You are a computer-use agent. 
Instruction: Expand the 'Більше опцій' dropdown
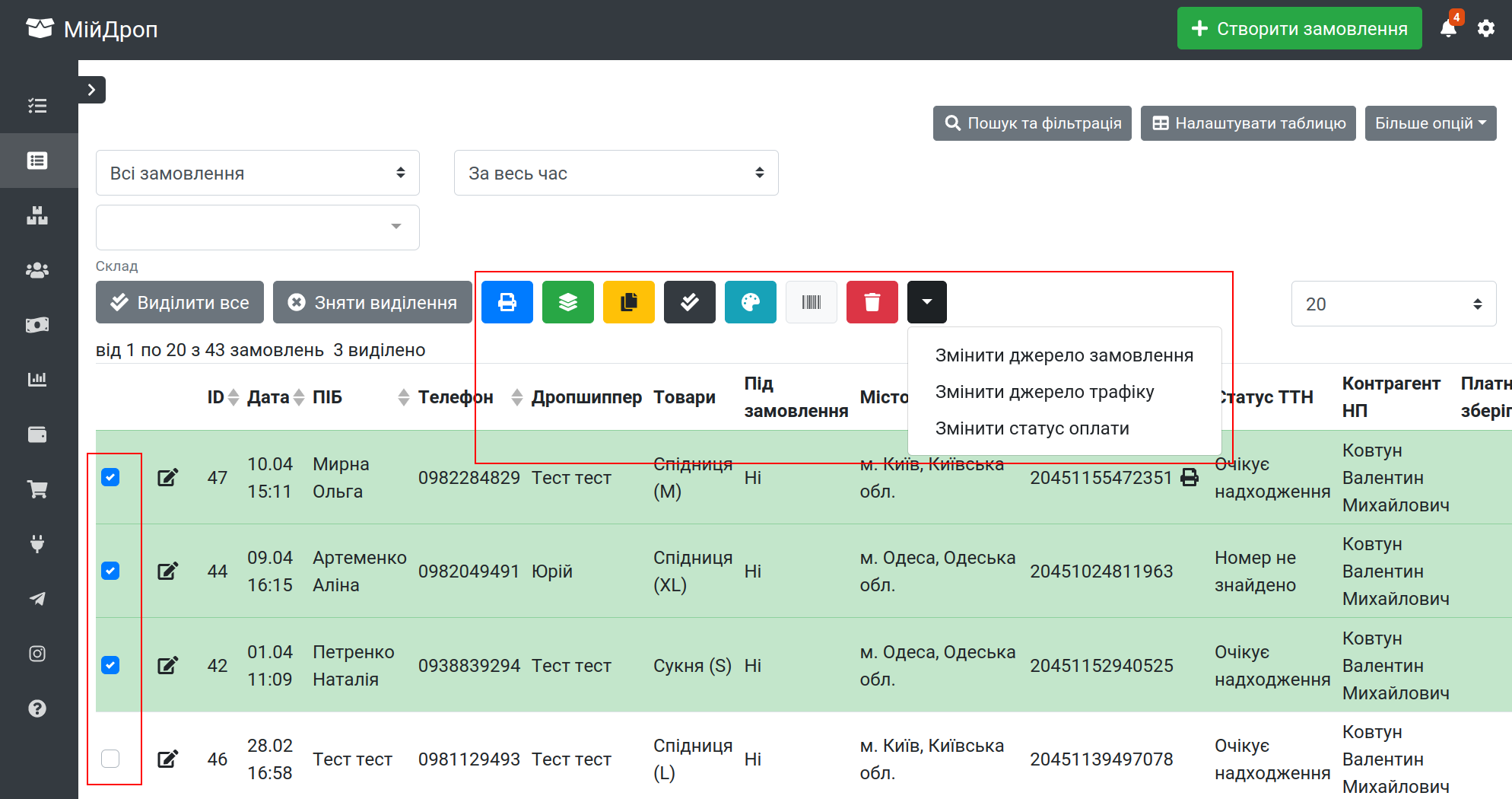point(1431,123)
